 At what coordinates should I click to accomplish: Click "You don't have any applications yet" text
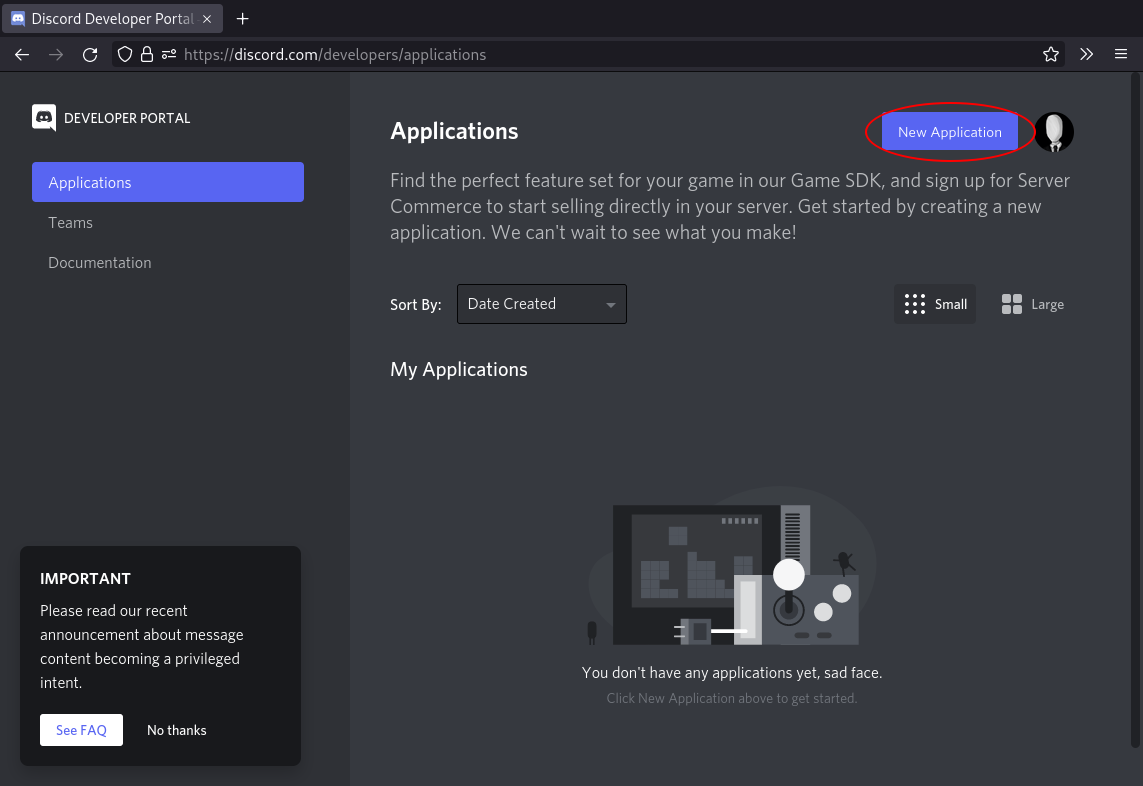pos(732,672)
